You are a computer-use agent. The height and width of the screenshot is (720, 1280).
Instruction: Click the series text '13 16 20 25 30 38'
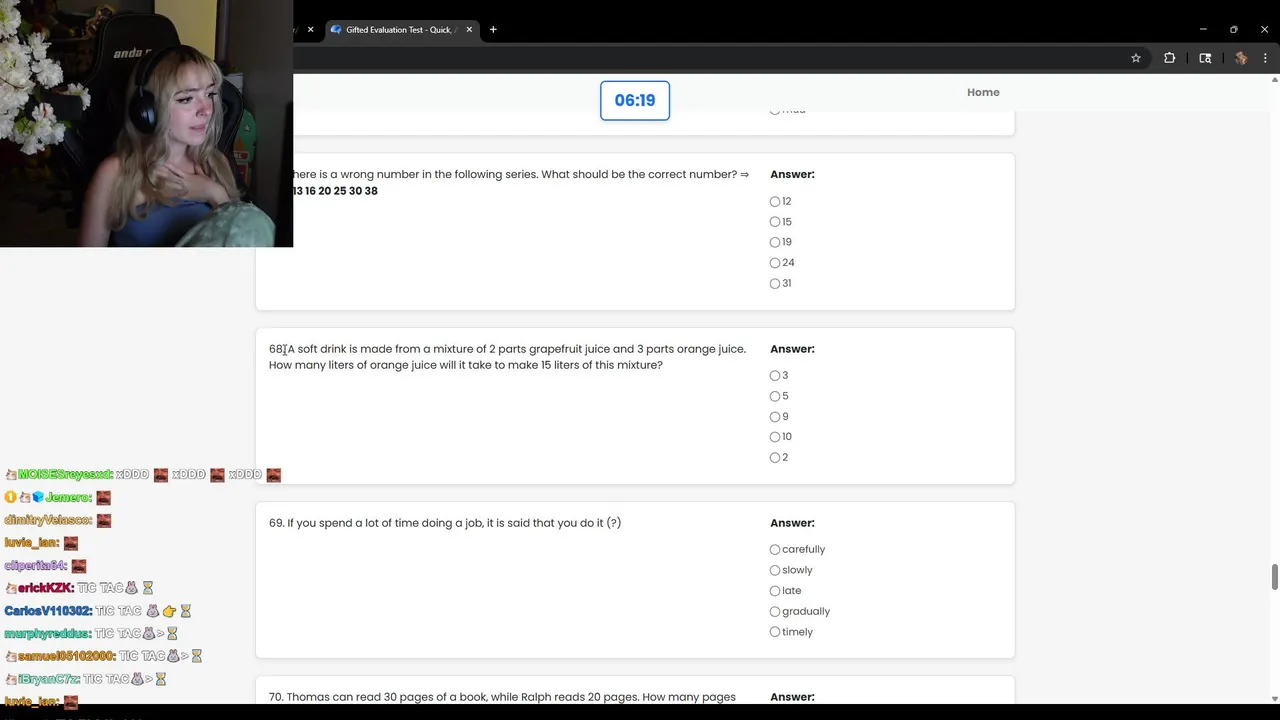coord(335,191)
